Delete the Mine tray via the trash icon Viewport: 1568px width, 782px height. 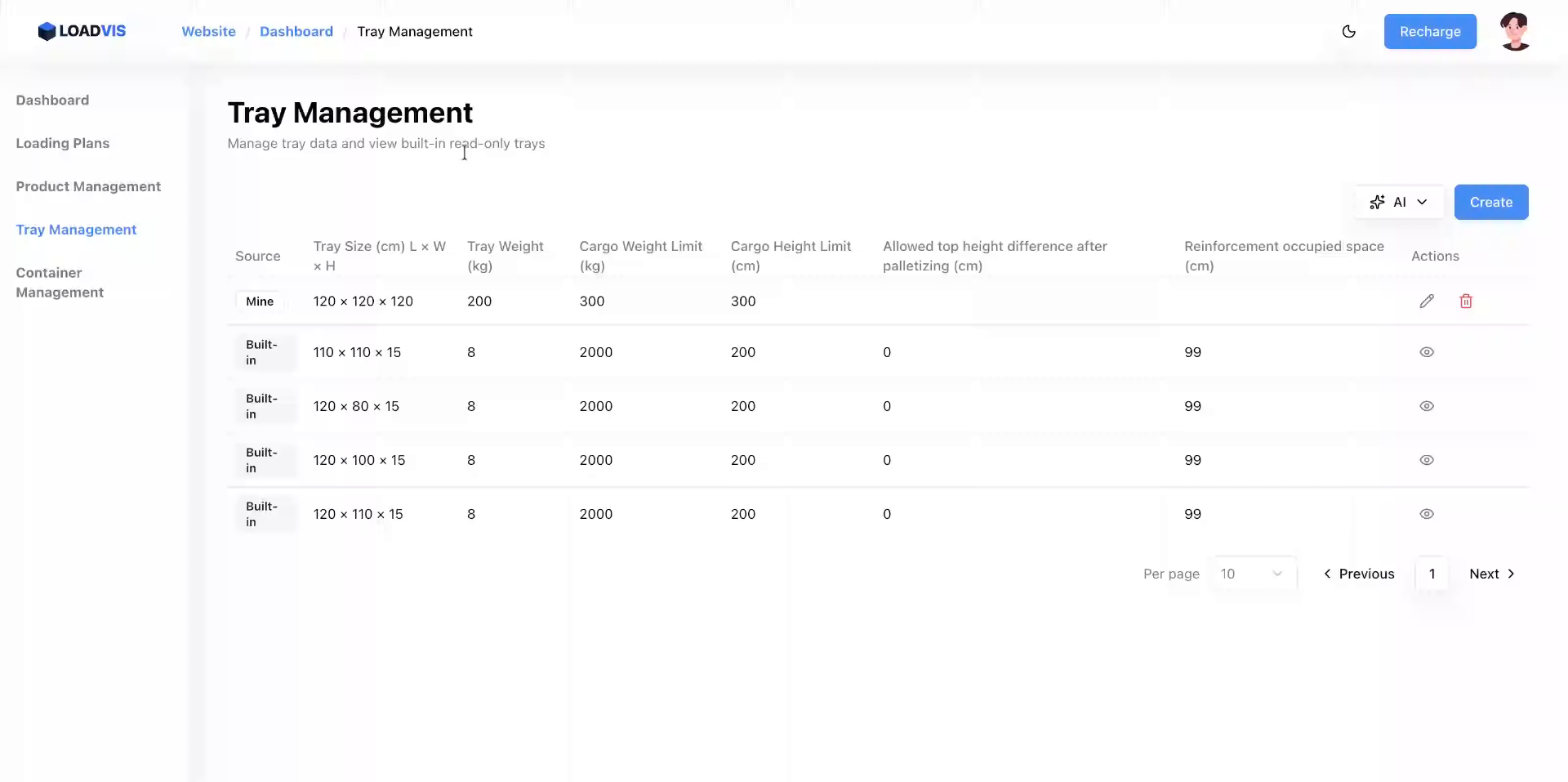(x=1466, y=301)
